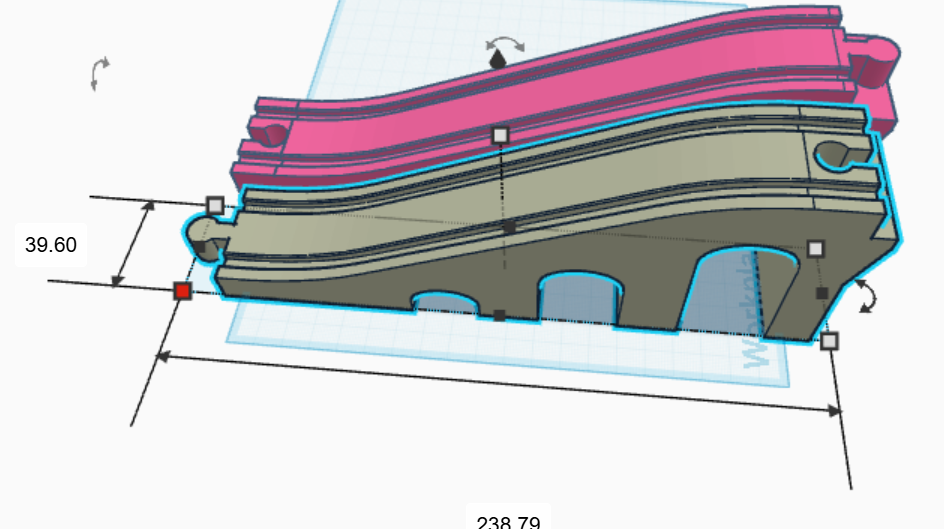The width and height of the screenshot is (944, 529).
Task: Click the rotation arrow at far left
Action: click(x=99, y=73)
